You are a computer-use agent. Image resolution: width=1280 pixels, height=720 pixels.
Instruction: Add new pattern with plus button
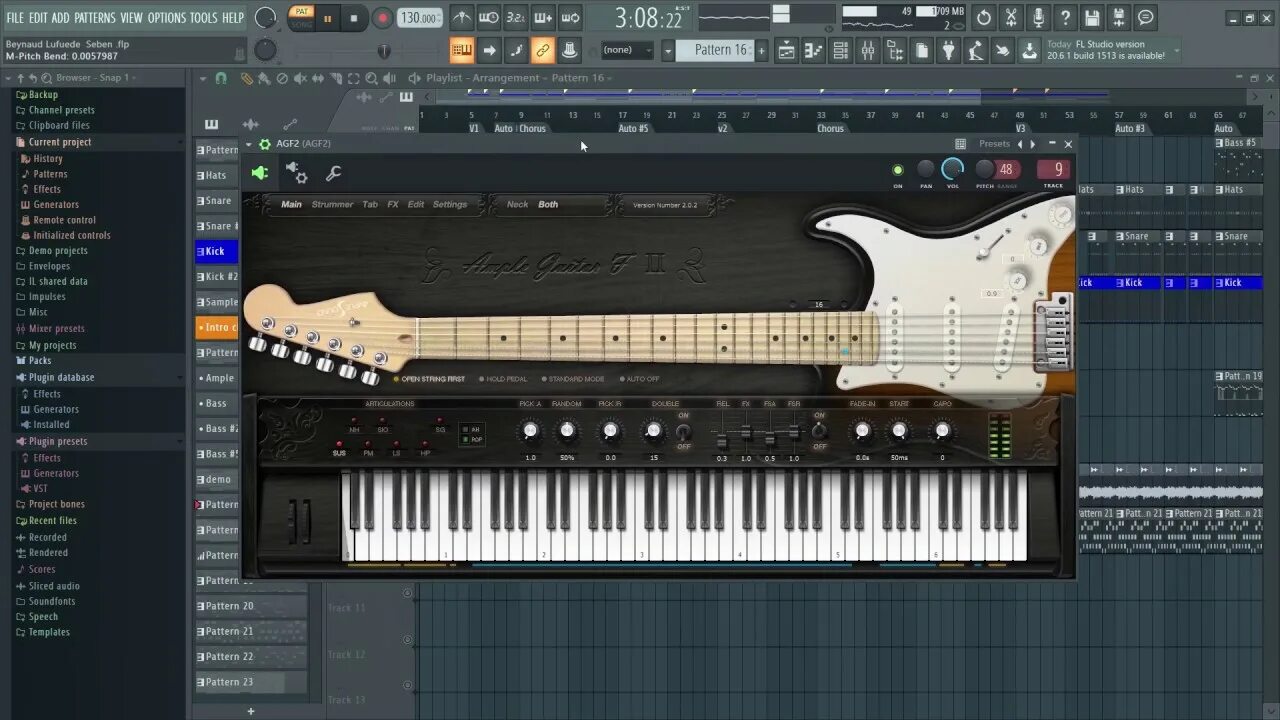(x=251, y=711)
